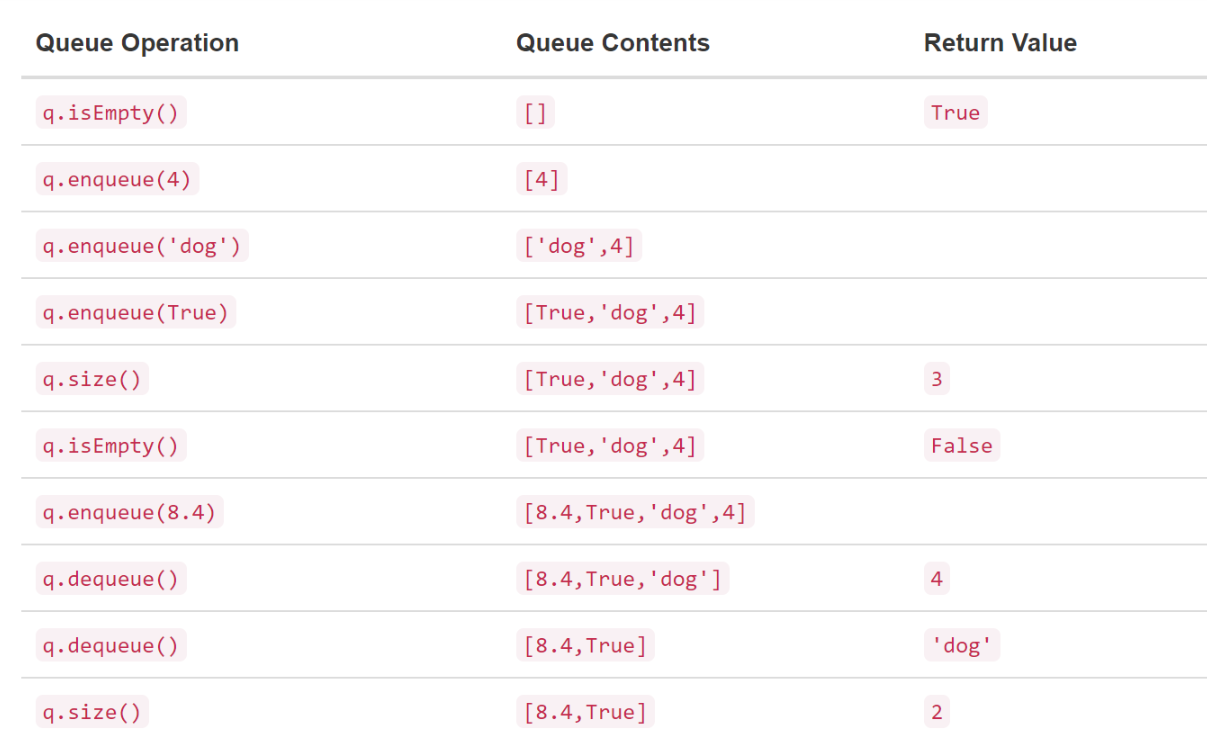
Task: Click the Queue Contents column header
Action: click(613, 43)
